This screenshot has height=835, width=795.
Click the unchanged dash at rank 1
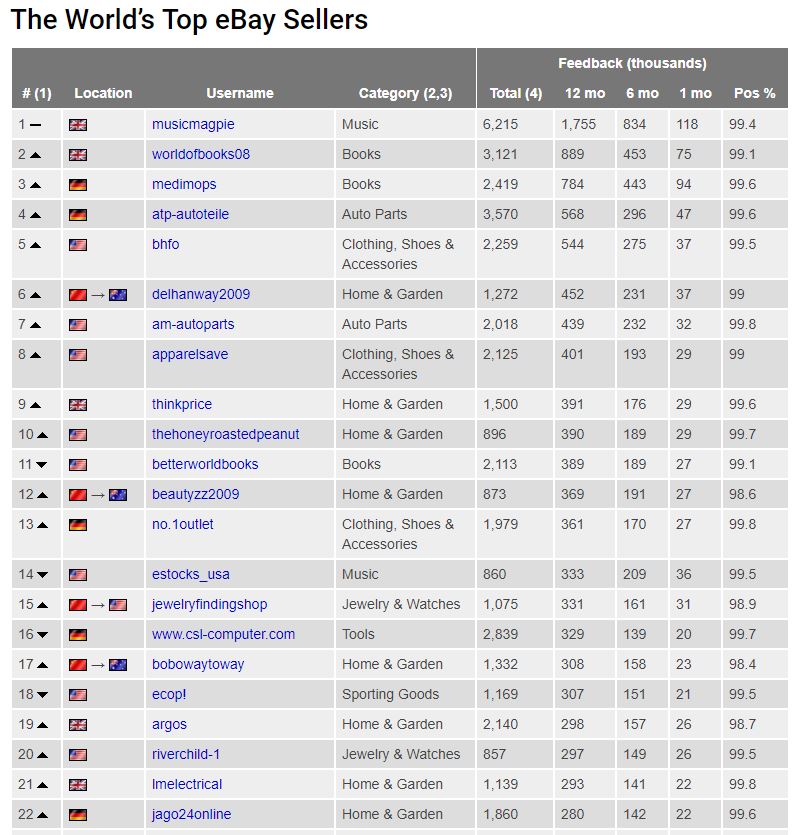click(x=35, y=125)
